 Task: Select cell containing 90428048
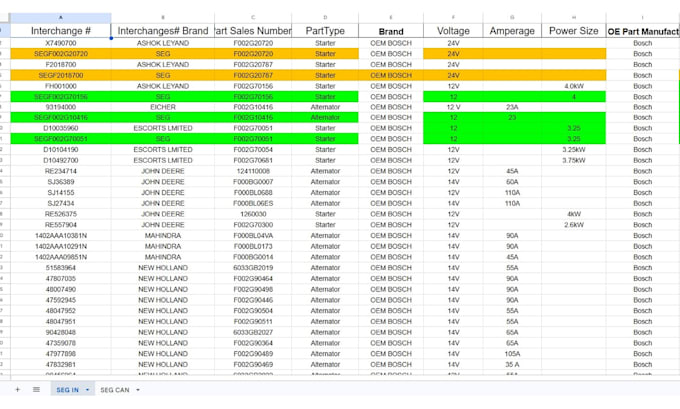click(61, 332)
